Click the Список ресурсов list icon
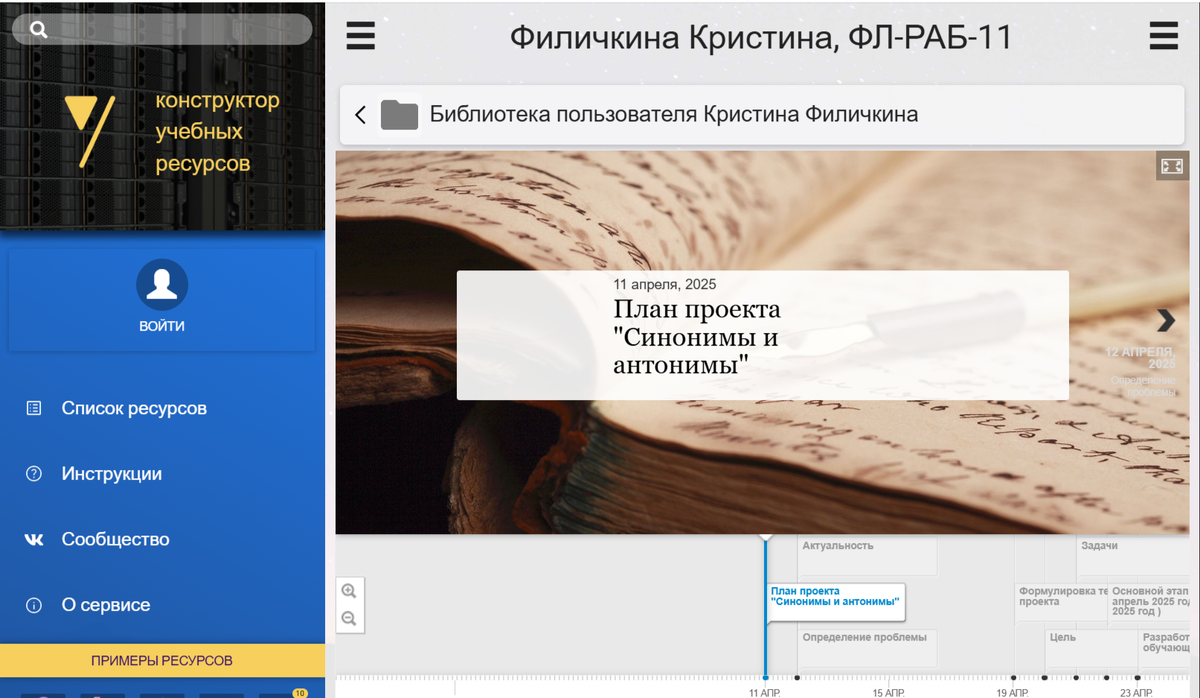 coord(34,408)
